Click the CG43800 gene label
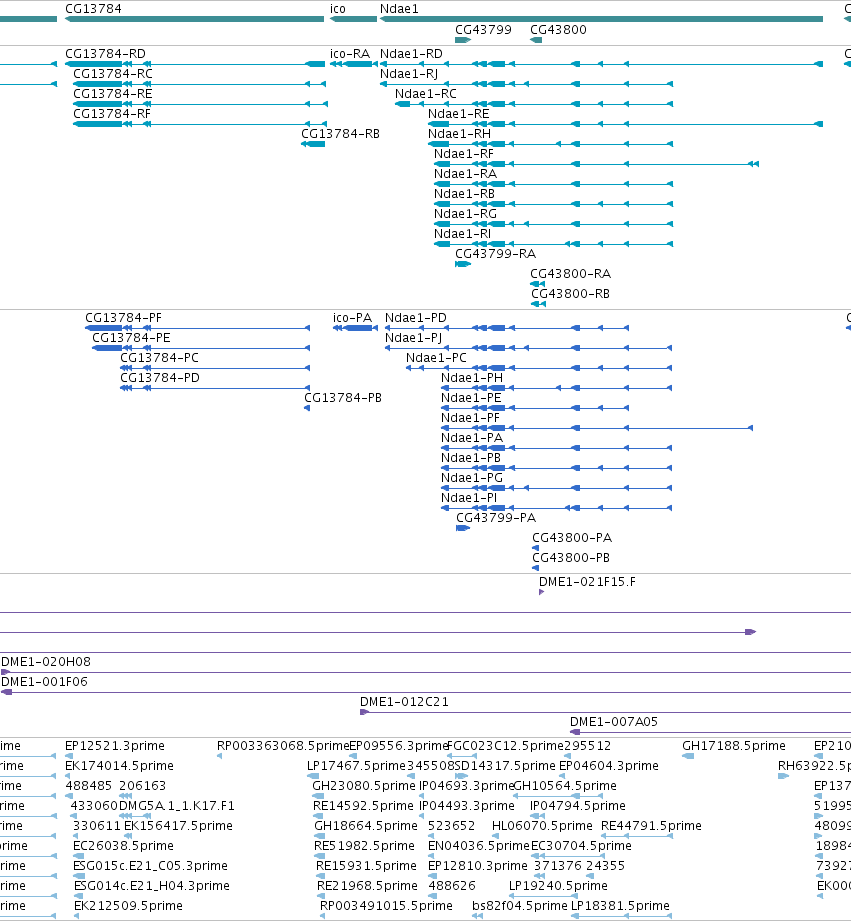 [558, 29]
